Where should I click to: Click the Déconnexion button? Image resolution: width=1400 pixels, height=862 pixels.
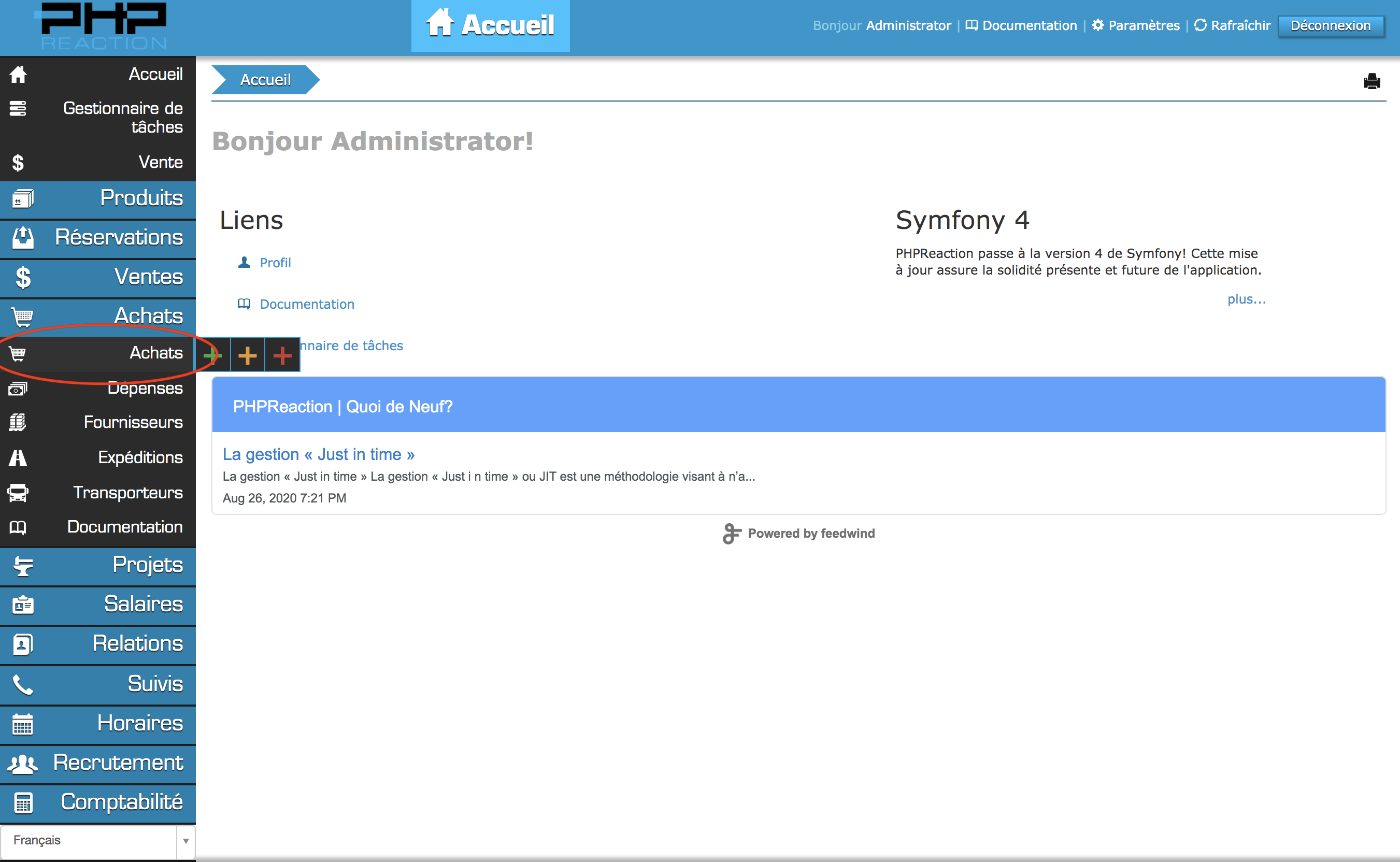[1330, 26]
